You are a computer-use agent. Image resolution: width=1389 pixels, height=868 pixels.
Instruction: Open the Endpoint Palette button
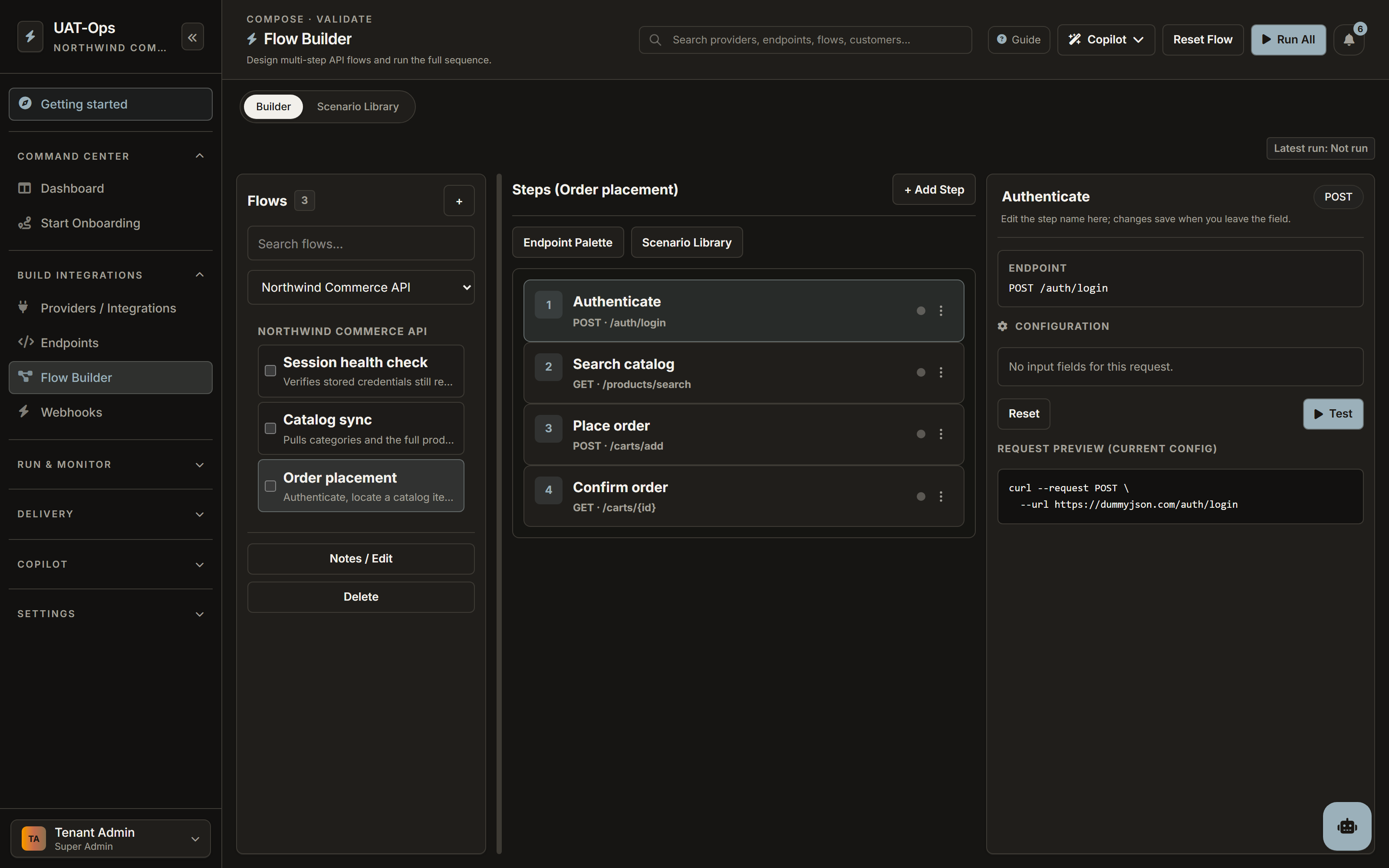click(x=568, y=242)
